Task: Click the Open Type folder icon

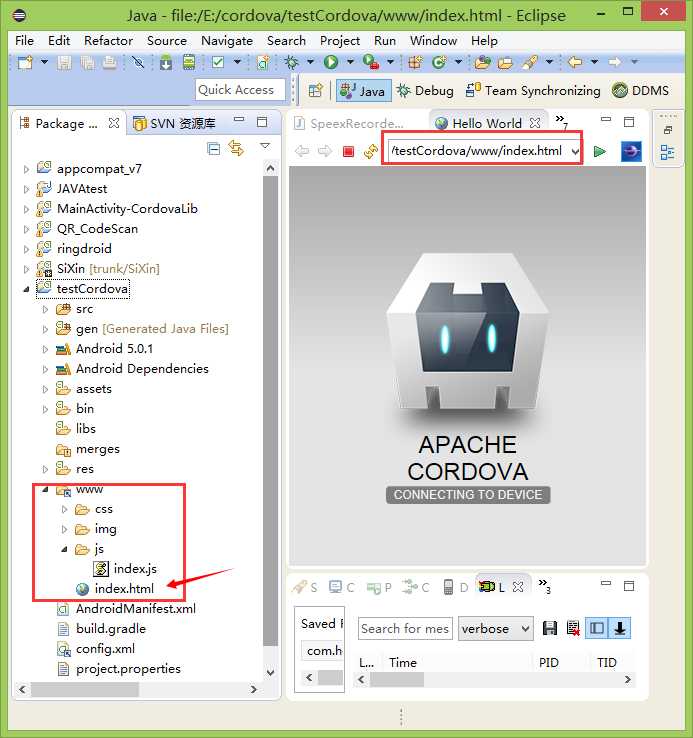Action: tap(483, 62)
